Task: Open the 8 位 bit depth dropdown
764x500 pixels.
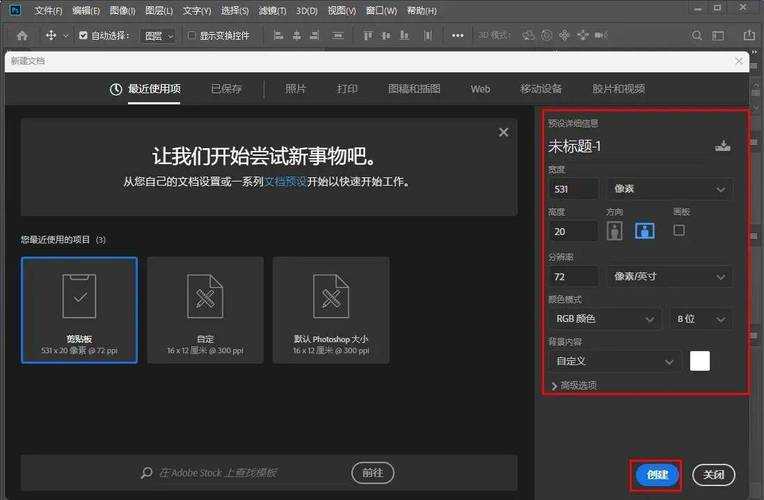Action: coord(701,319)
